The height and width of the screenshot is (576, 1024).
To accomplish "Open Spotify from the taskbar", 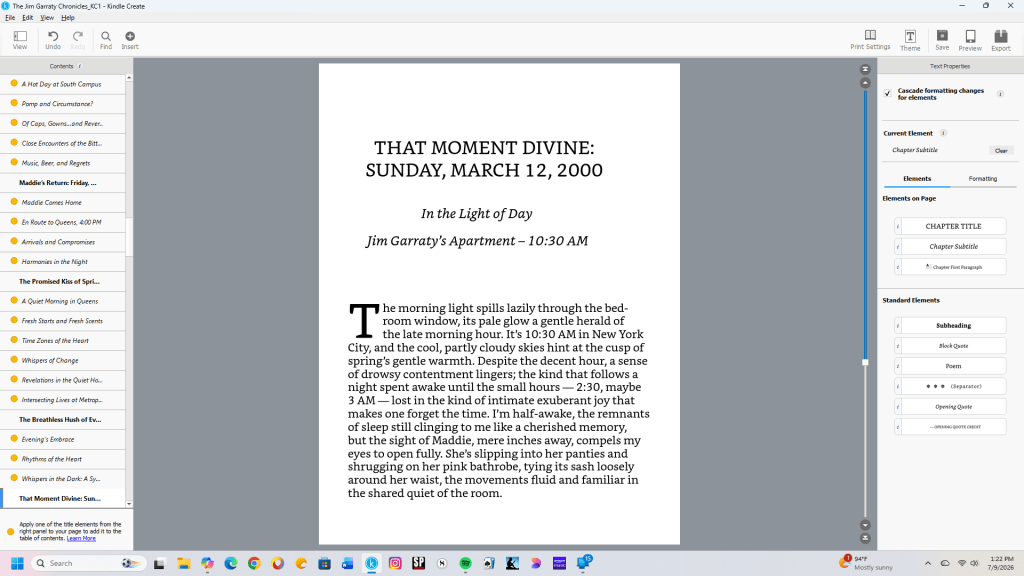I will click(x=466, y=563).
